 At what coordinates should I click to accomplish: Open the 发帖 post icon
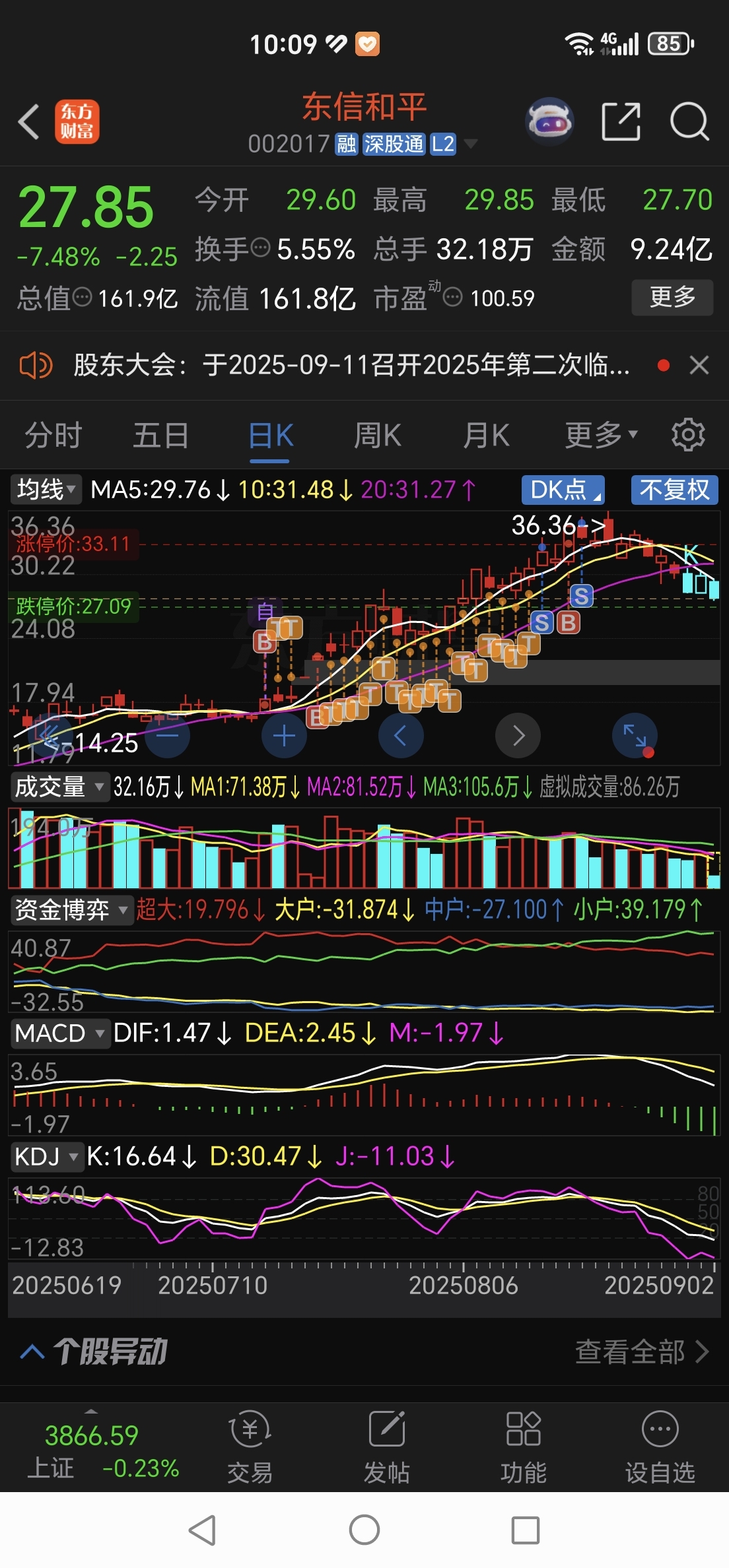pos(387,1447)
